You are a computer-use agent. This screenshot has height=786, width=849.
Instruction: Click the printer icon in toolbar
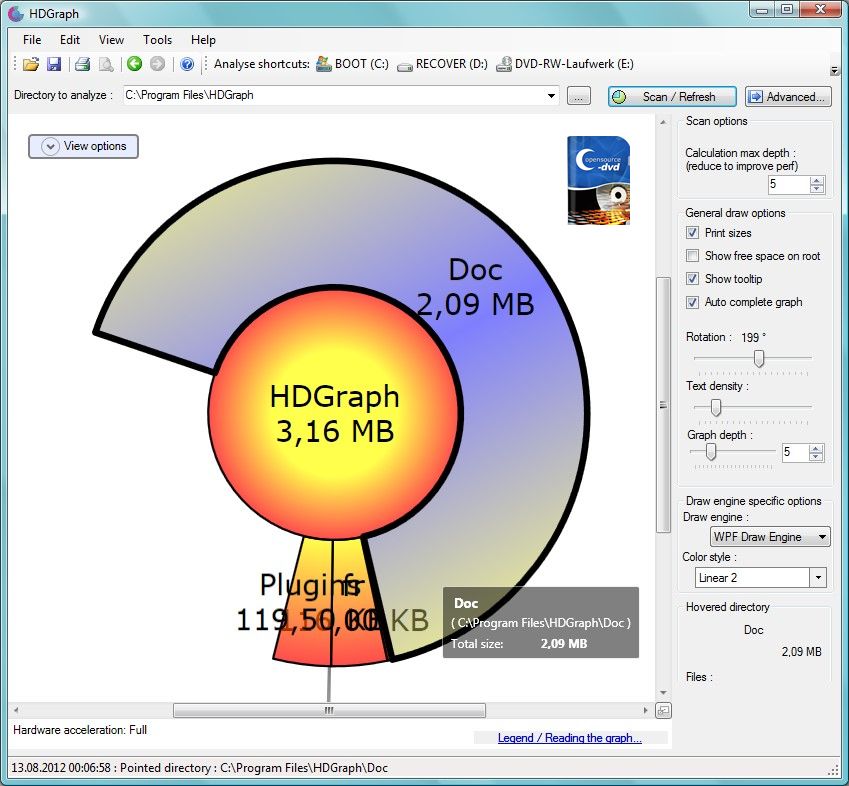(82, 64)
